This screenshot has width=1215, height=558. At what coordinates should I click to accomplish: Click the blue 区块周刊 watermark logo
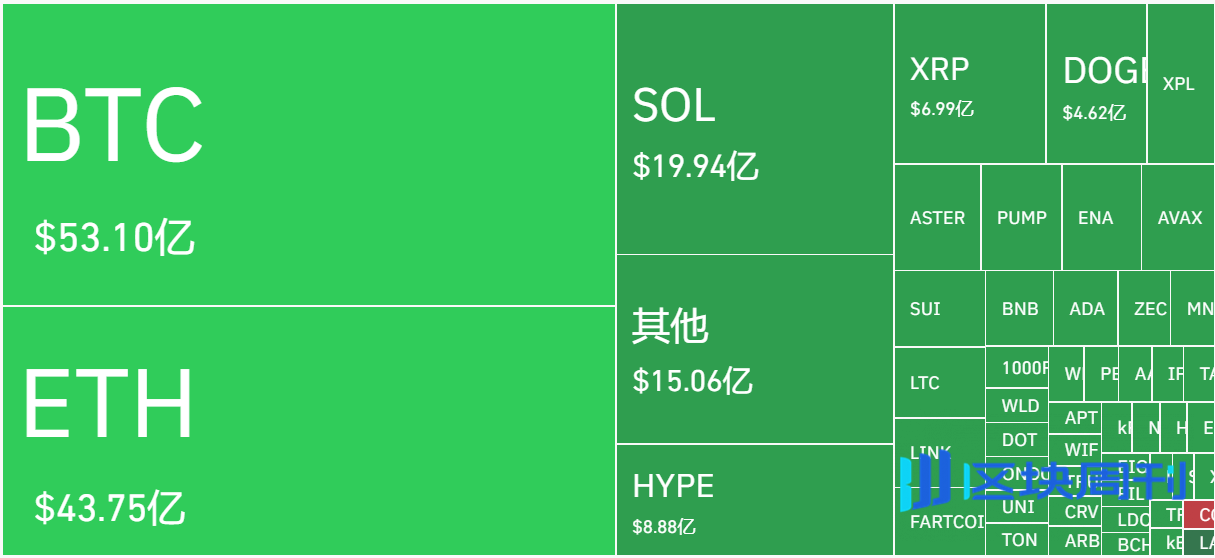1042,480
